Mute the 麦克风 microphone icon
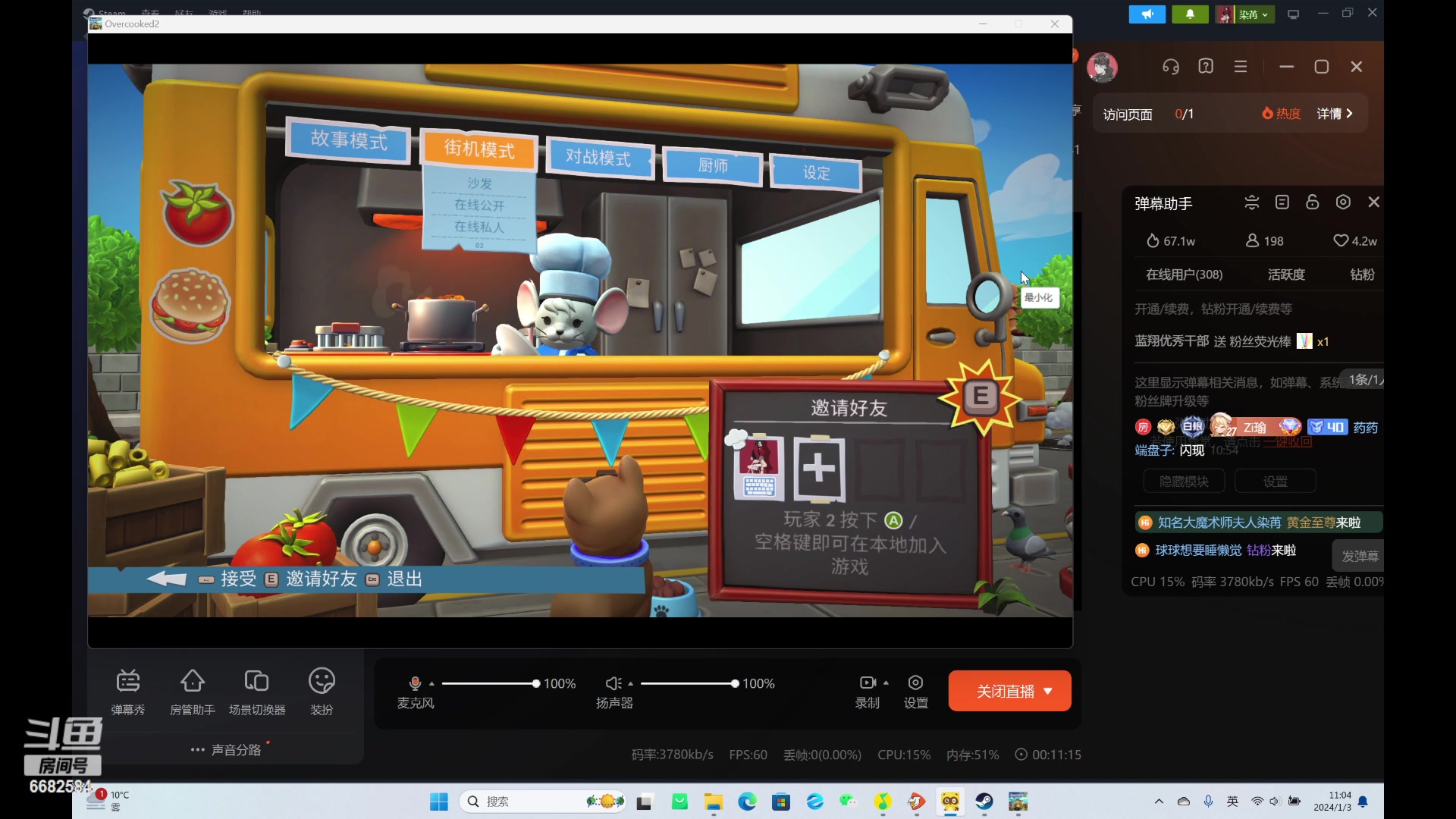Image resolution: width=1456 pixels, height=819 pixels. (x=415, y=683)
